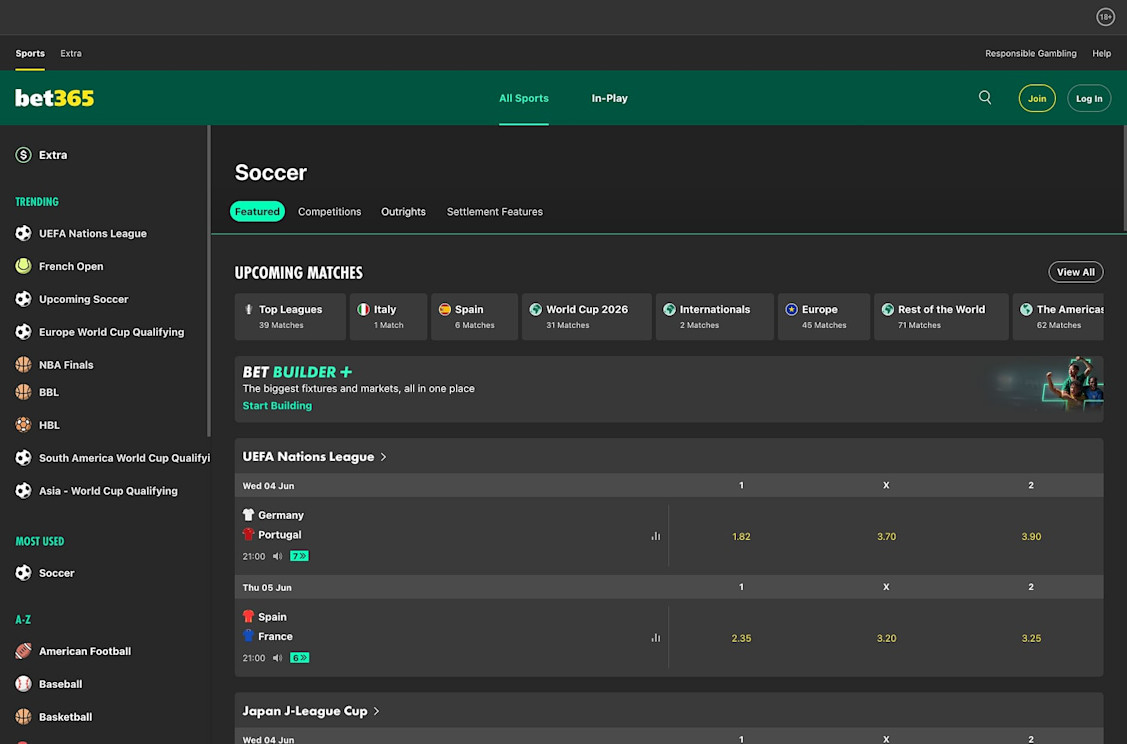Screen dimensions: 1127x744
Task: Open South America World Cup Qualifying link
Action: point(124,458)
